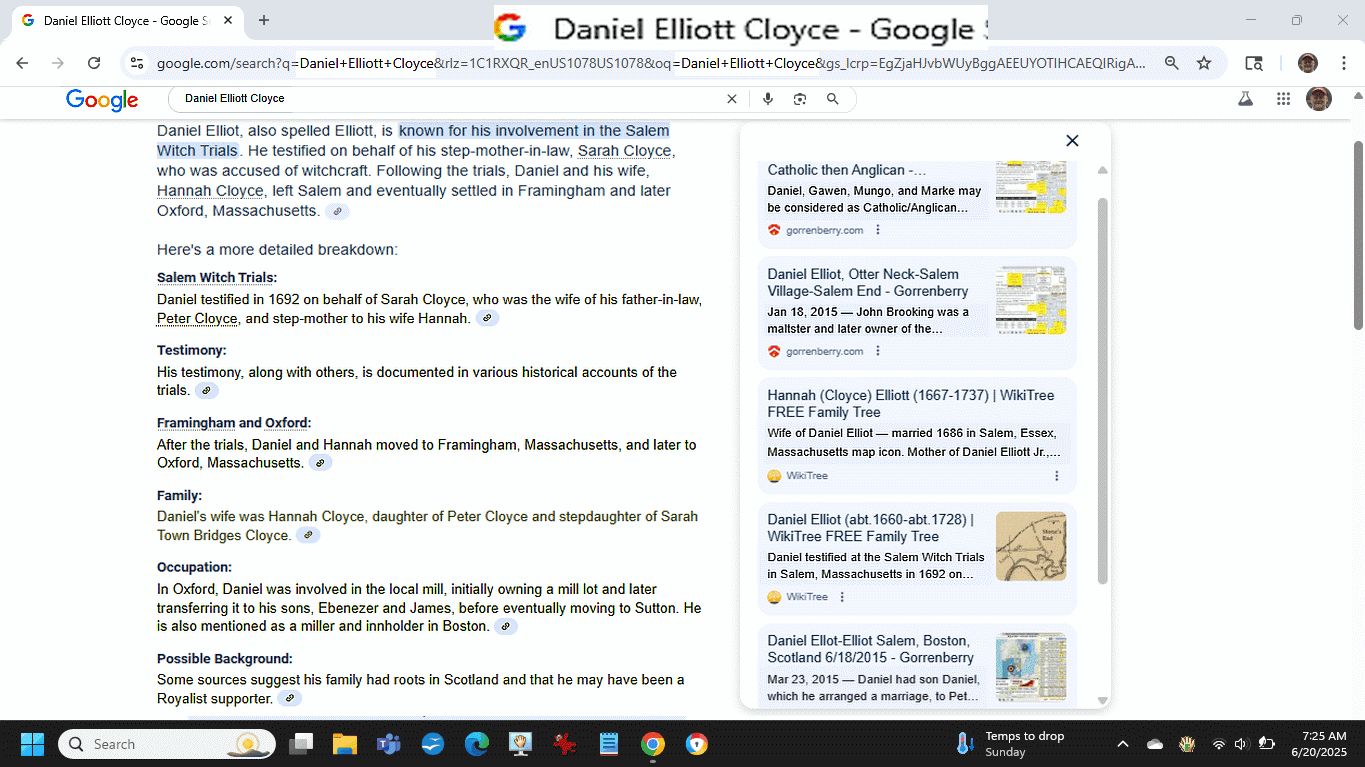This screenshot has width=1365, height=767.
Task: Select the 'Daniel Elliott Cloyce' browser tab
Action: (x=125, y=20)
